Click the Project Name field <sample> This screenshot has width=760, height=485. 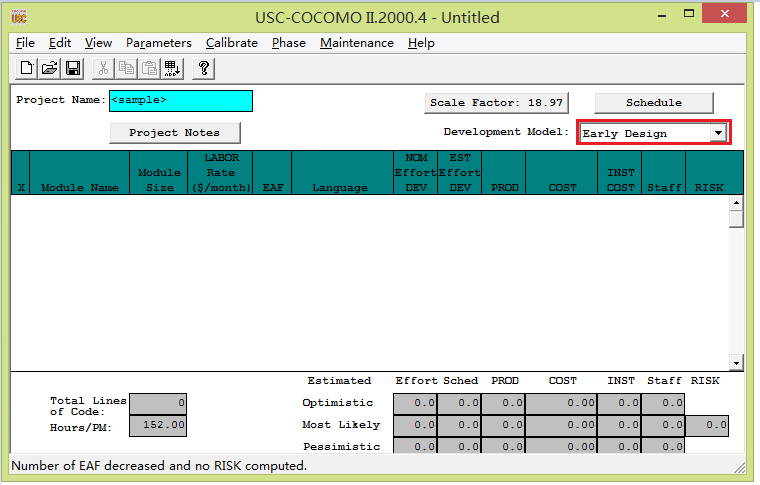(x=181, y=101)
